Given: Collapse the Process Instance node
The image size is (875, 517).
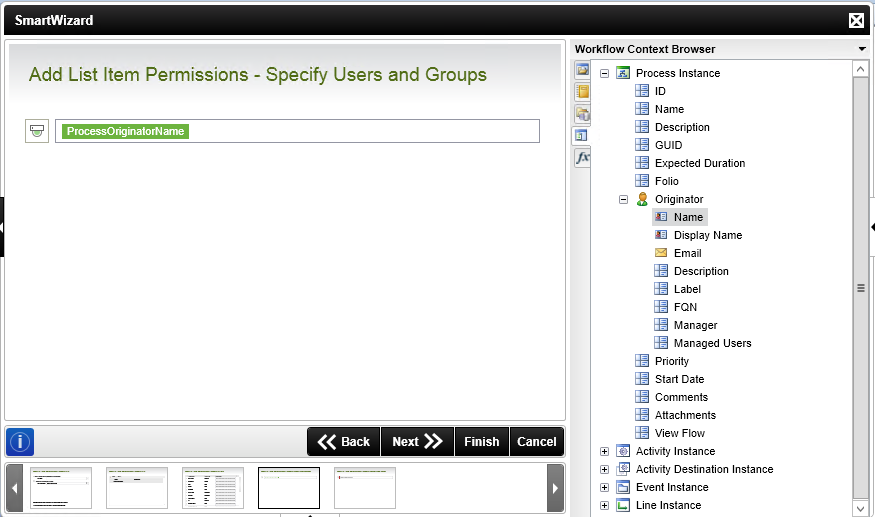Looking at the screenshot, I should (x=604, y=73).
